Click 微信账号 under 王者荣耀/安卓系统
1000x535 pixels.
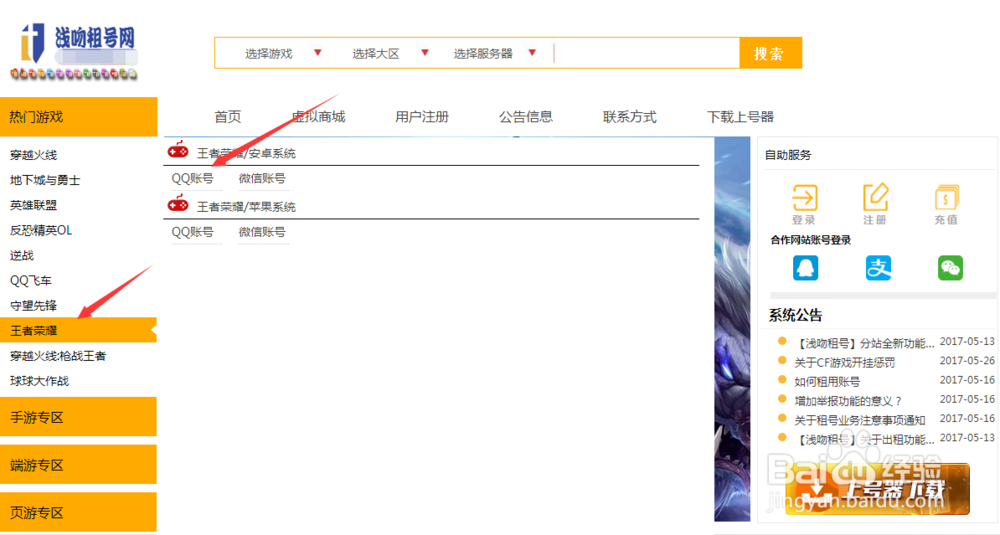261,179
